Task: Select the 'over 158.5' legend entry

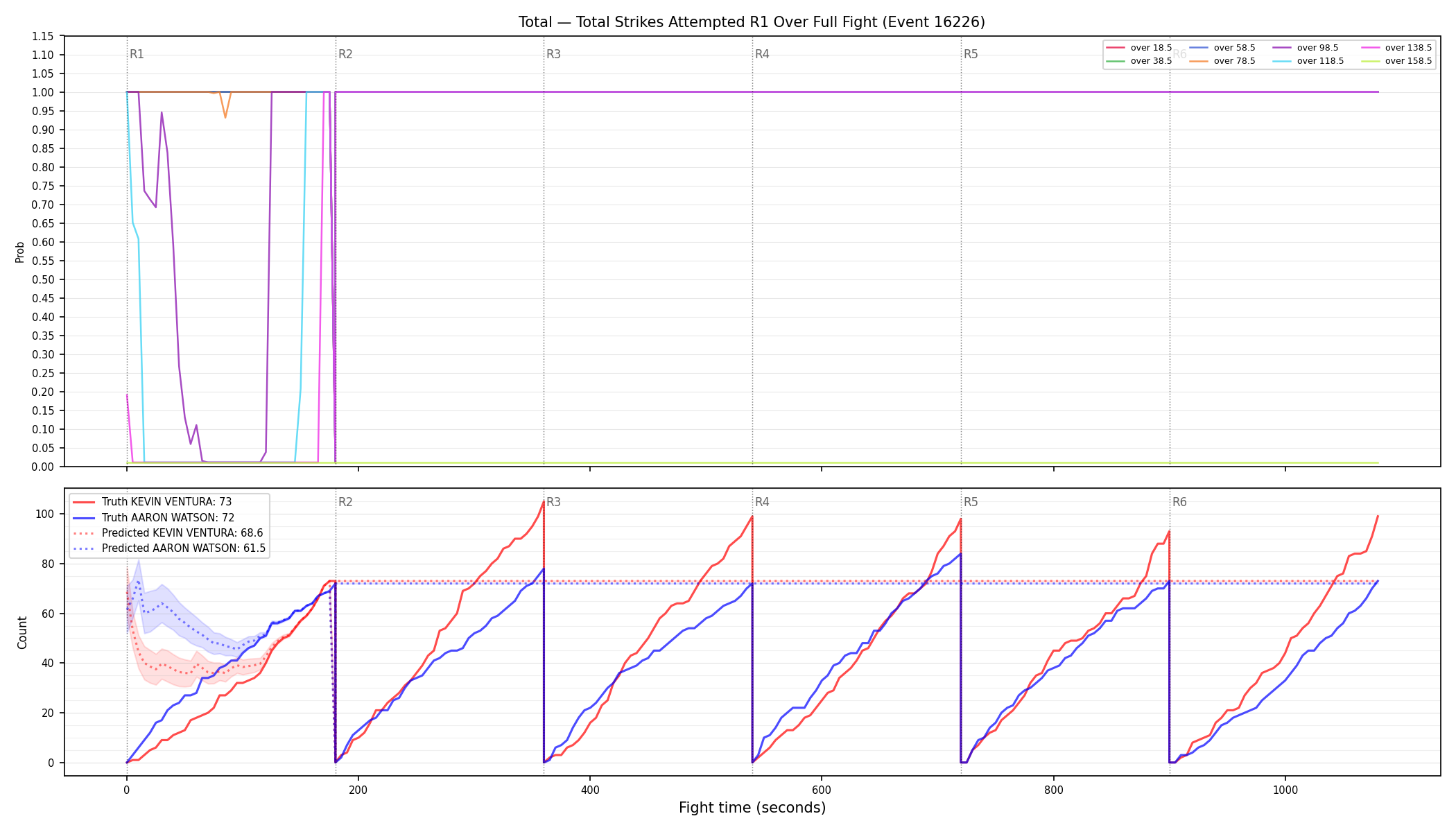Action: tap(1396, 61)
